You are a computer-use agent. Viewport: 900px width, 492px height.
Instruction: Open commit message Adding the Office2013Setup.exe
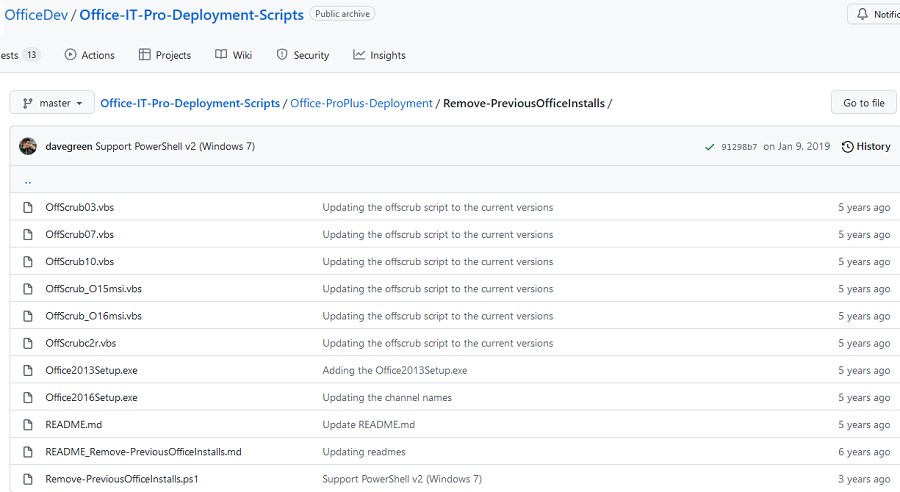click(395, 370)
